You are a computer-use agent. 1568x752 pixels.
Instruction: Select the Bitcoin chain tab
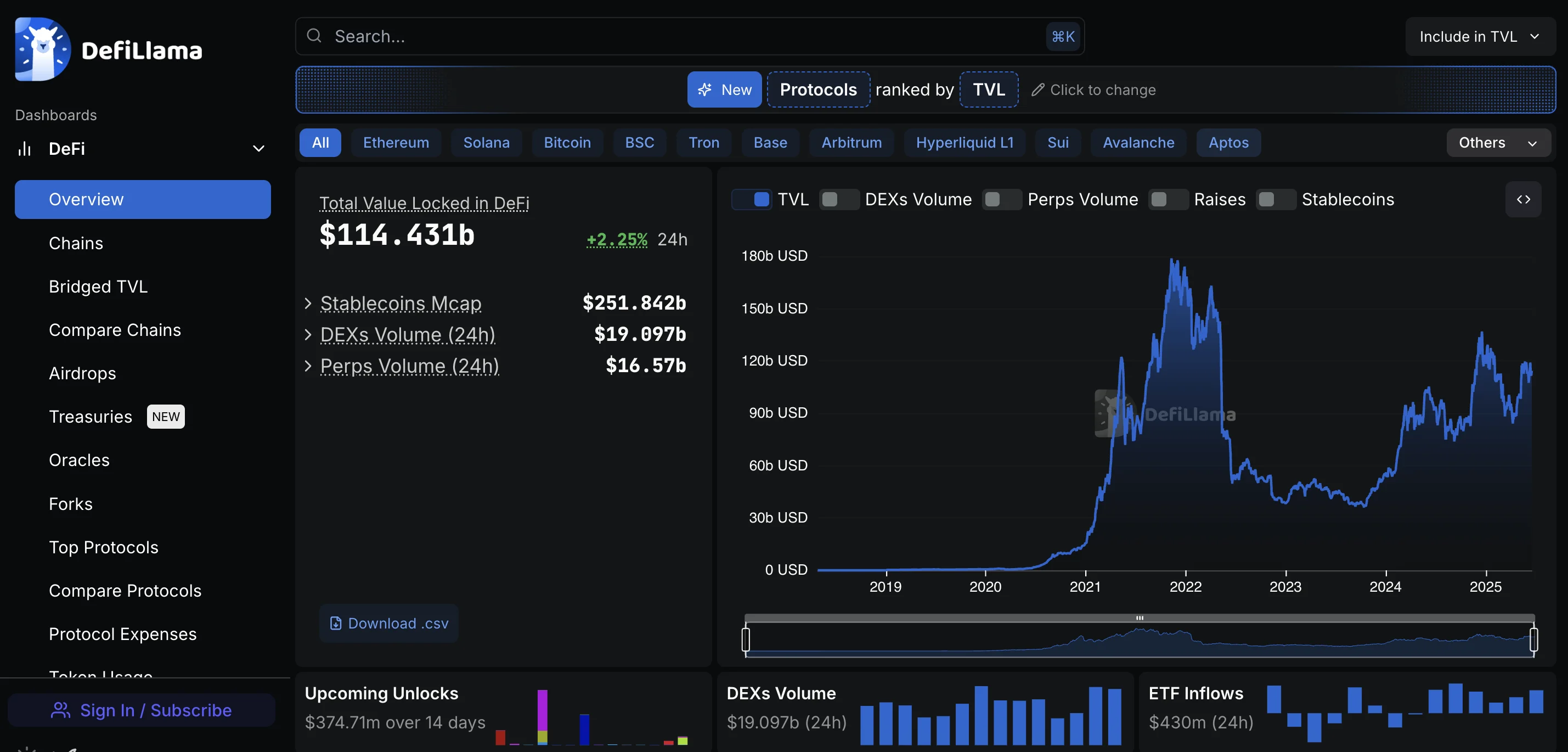pos(567,143)
